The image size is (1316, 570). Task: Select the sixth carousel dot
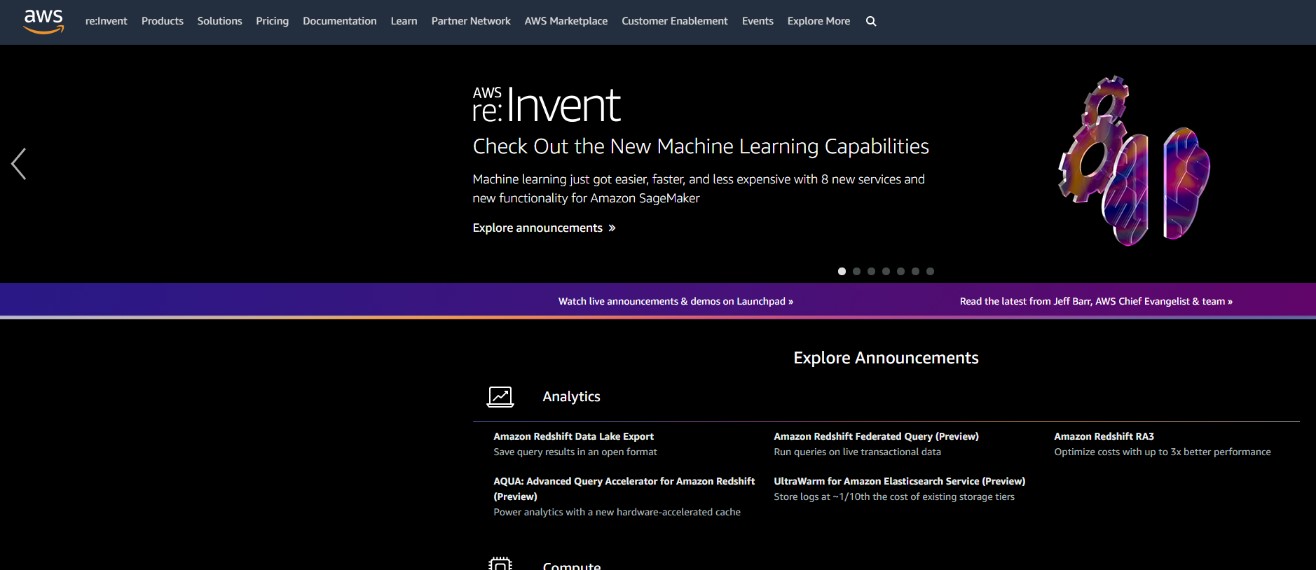(915, 271)
